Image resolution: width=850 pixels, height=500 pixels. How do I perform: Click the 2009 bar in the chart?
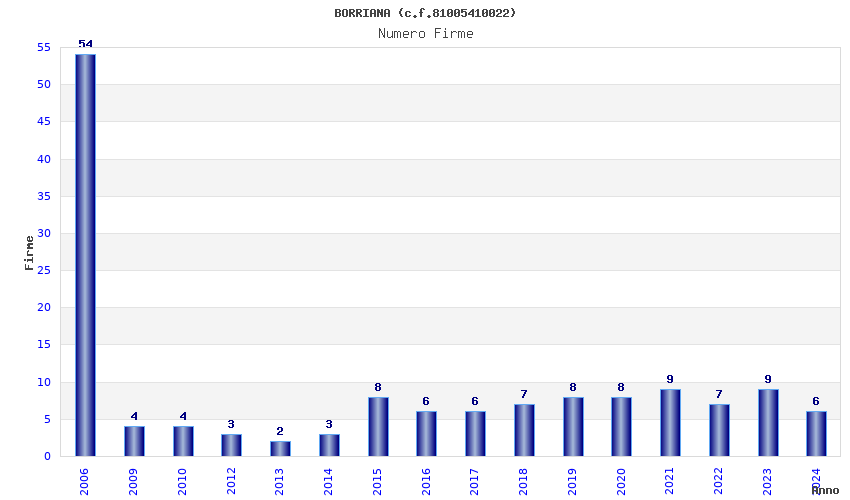[134, 441]
